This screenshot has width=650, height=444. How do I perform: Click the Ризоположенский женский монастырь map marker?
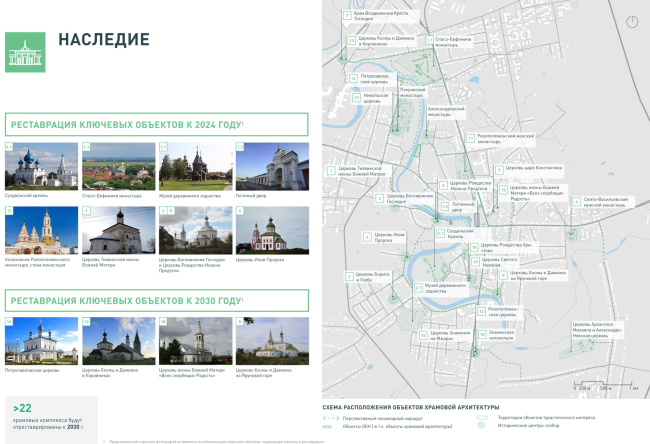[x=471, y=137]
